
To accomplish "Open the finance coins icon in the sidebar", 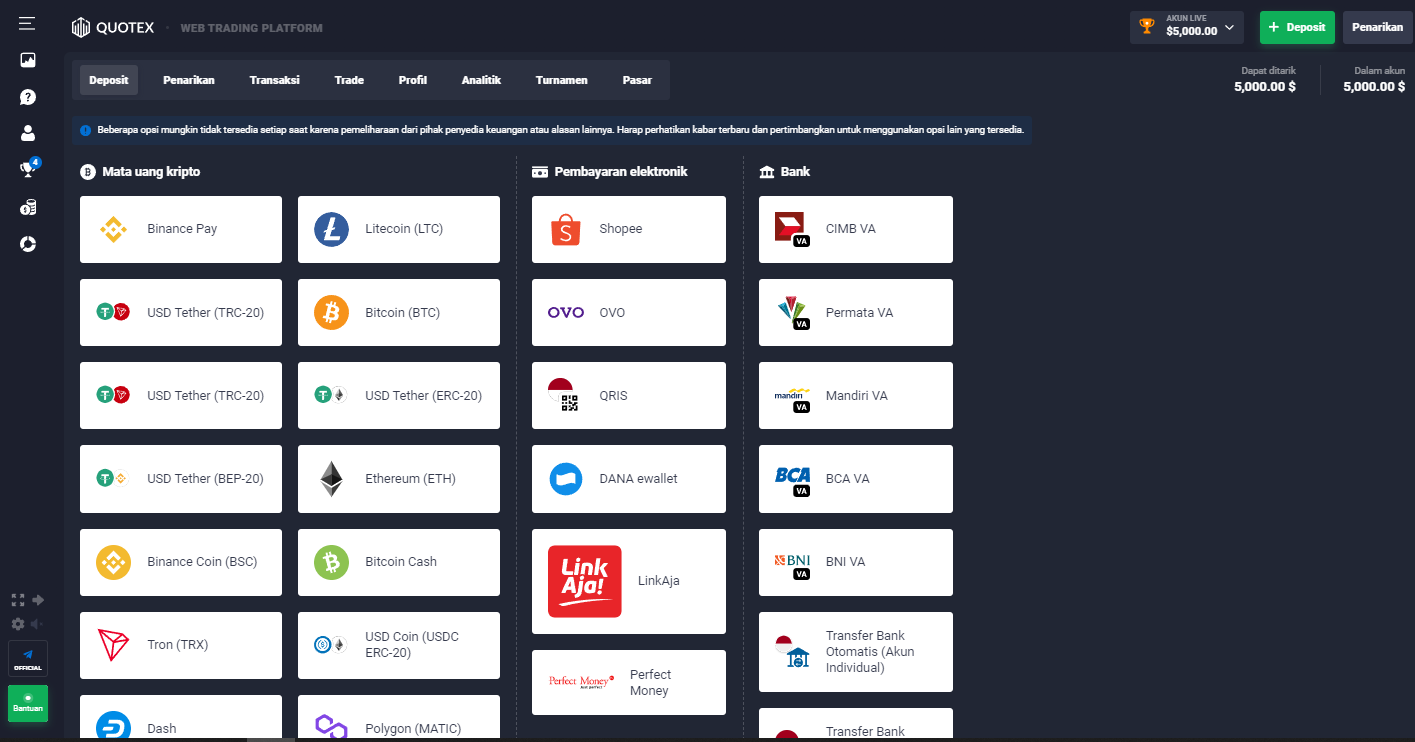I will (28, 207).
